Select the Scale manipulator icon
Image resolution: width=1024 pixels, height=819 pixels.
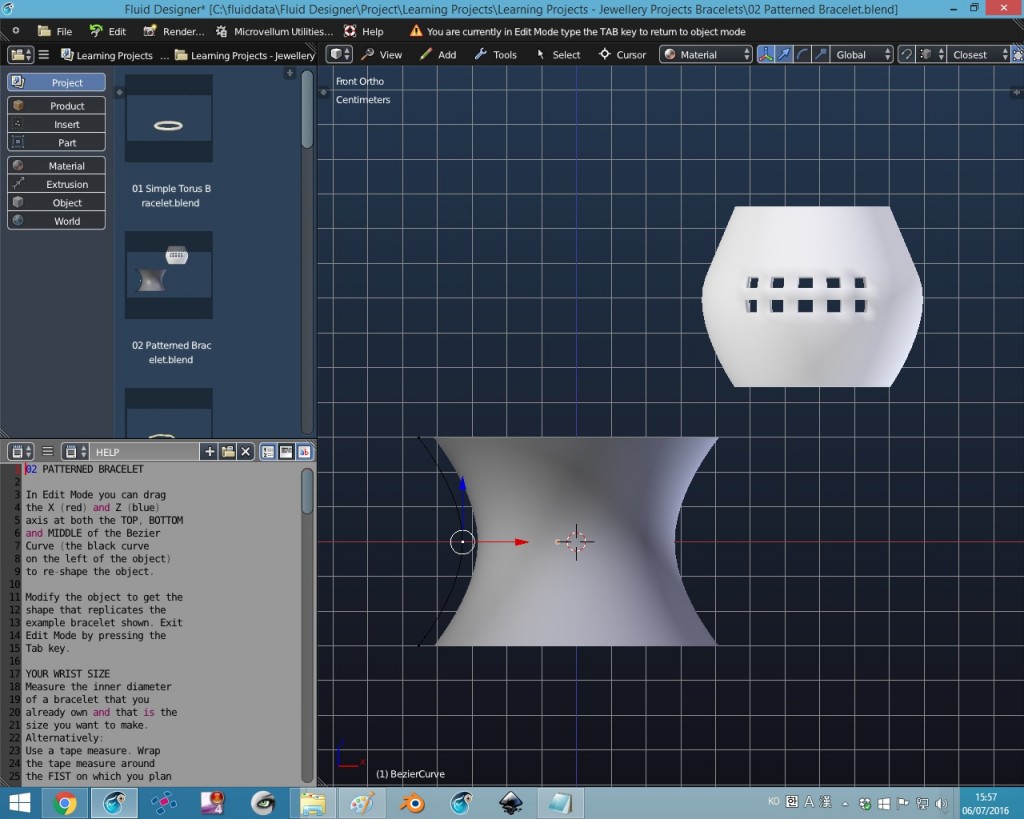[x=818, y=54]
